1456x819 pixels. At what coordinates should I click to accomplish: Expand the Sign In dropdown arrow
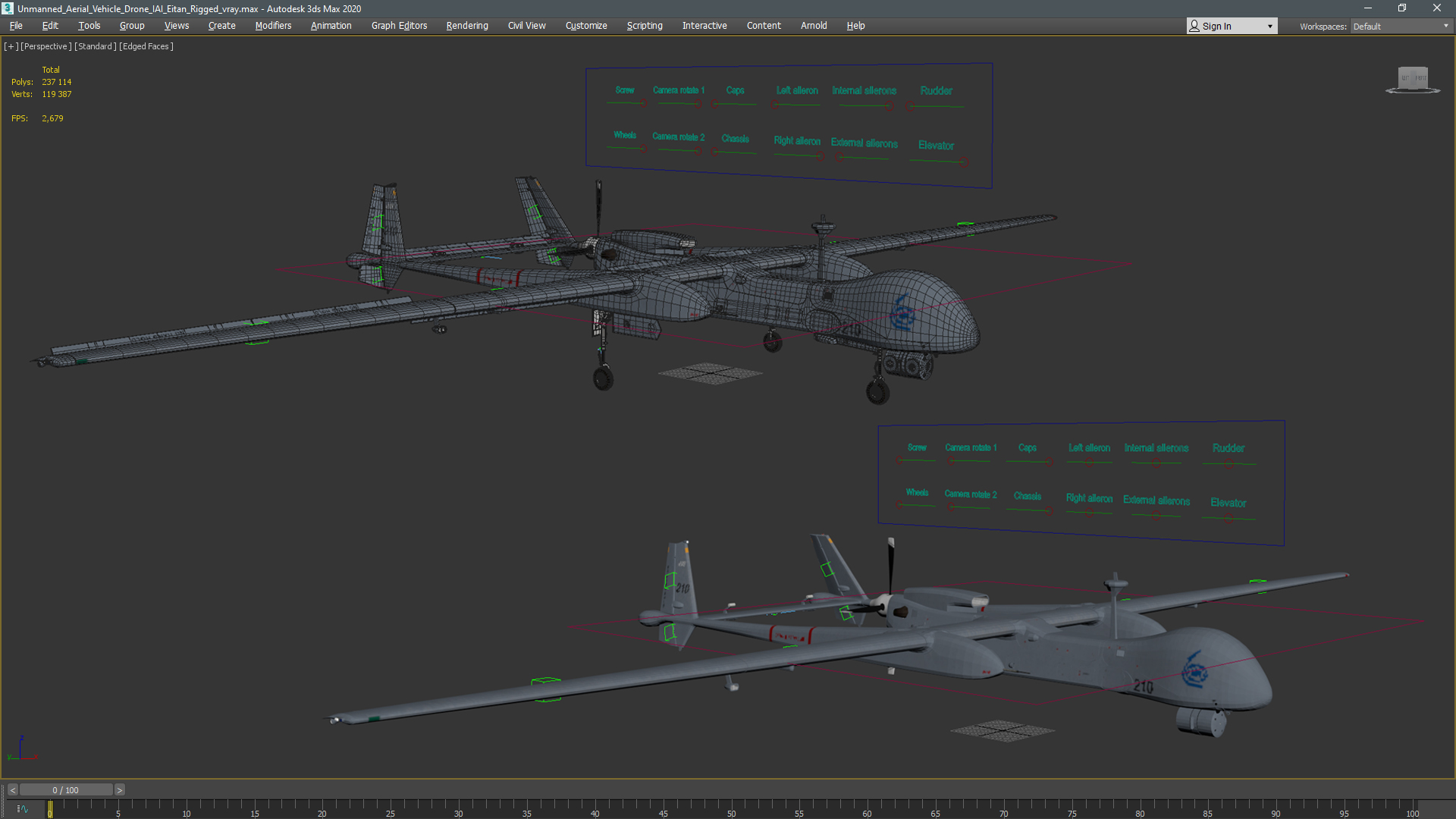(x=1270, y=27)
